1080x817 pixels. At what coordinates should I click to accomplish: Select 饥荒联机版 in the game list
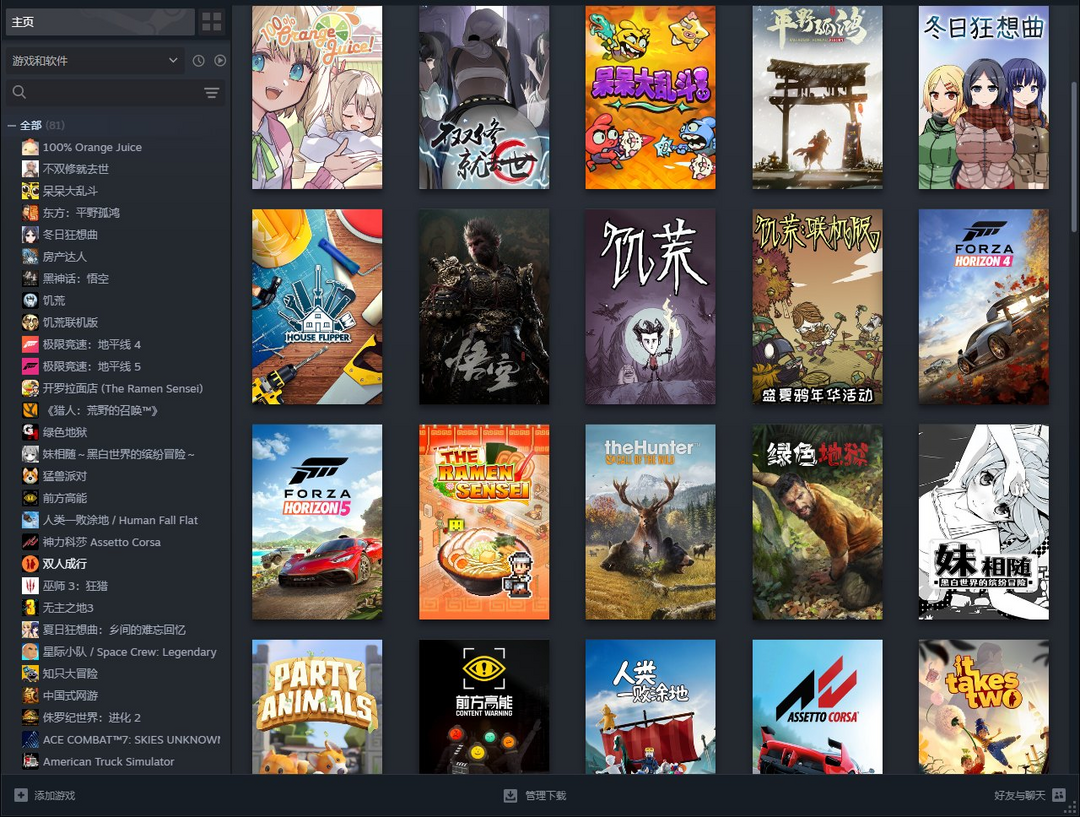pos(70,322)
